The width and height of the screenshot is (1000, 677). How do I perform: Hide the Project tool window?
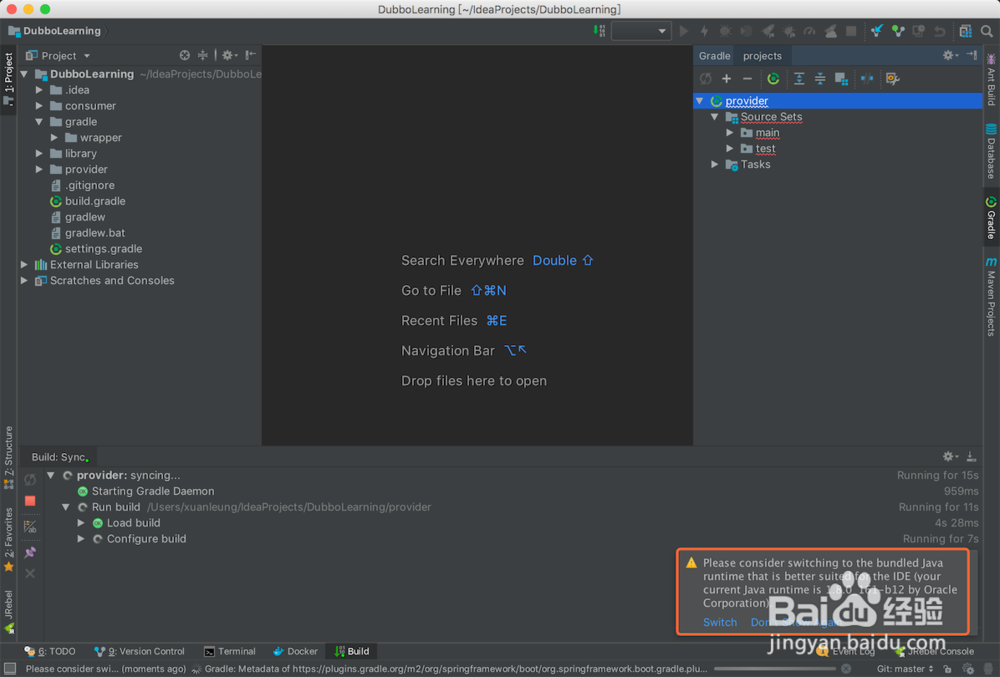pyautogui.click(x=251, y=55)
